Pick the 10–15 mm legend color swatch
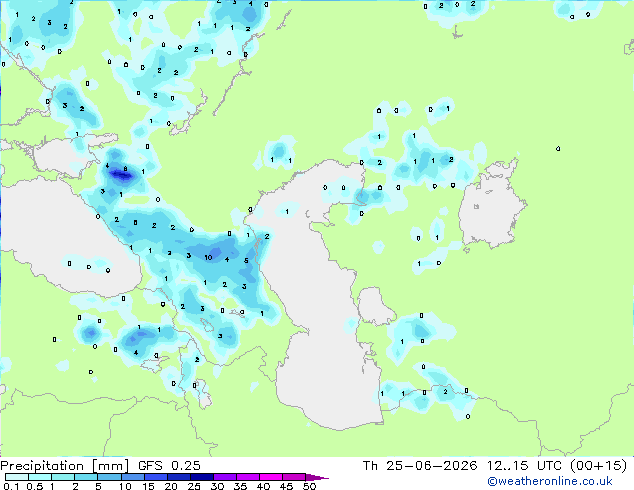 pos(132,477)
